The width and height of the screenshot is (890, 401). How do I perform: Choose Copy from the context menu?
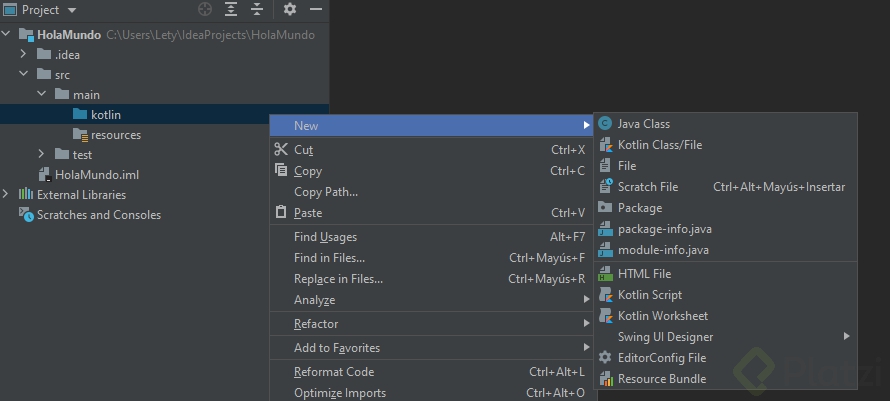click(431, 171)
